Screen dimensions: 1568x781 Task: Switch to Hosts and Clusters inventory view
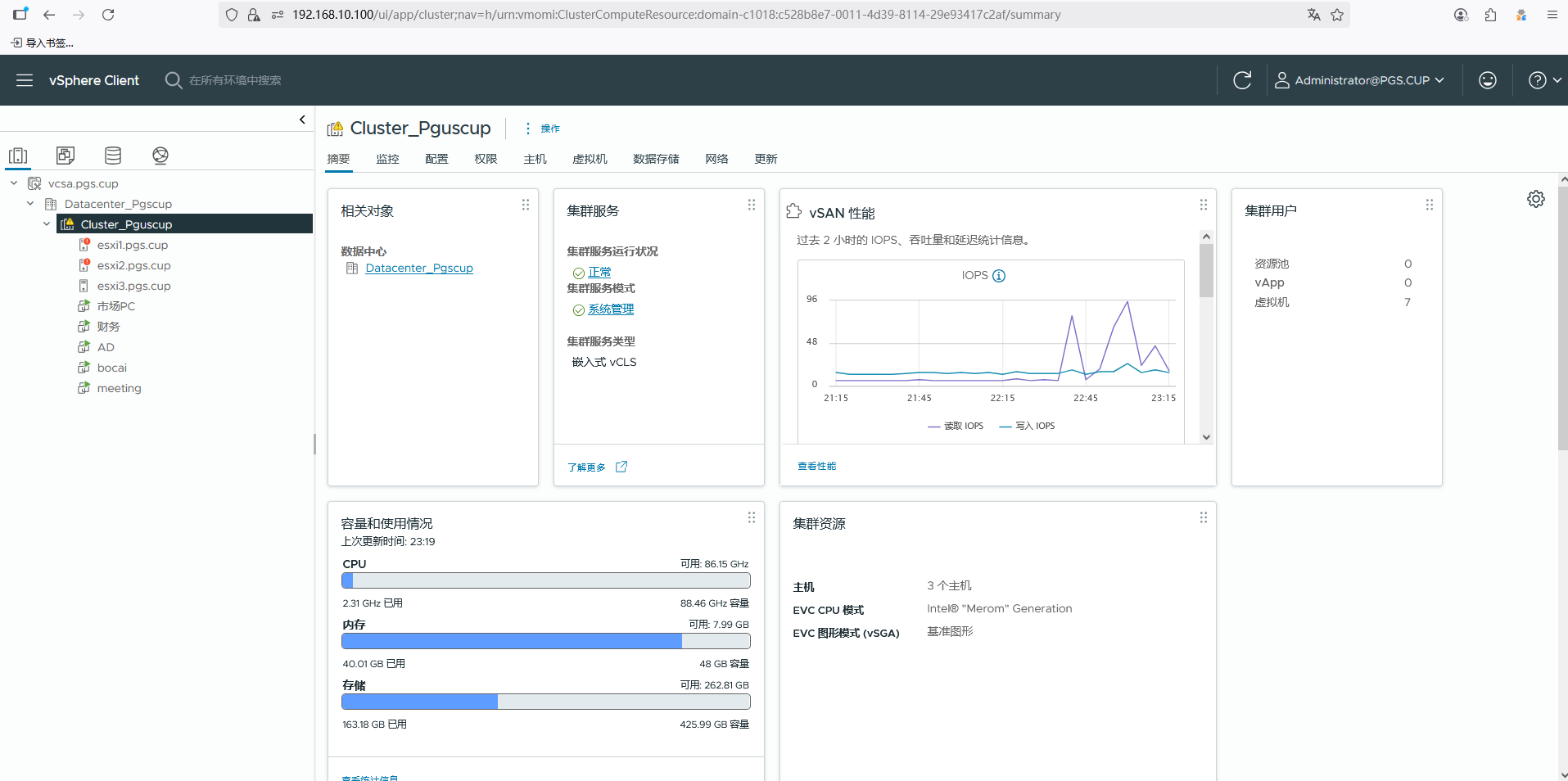[18, 155]
